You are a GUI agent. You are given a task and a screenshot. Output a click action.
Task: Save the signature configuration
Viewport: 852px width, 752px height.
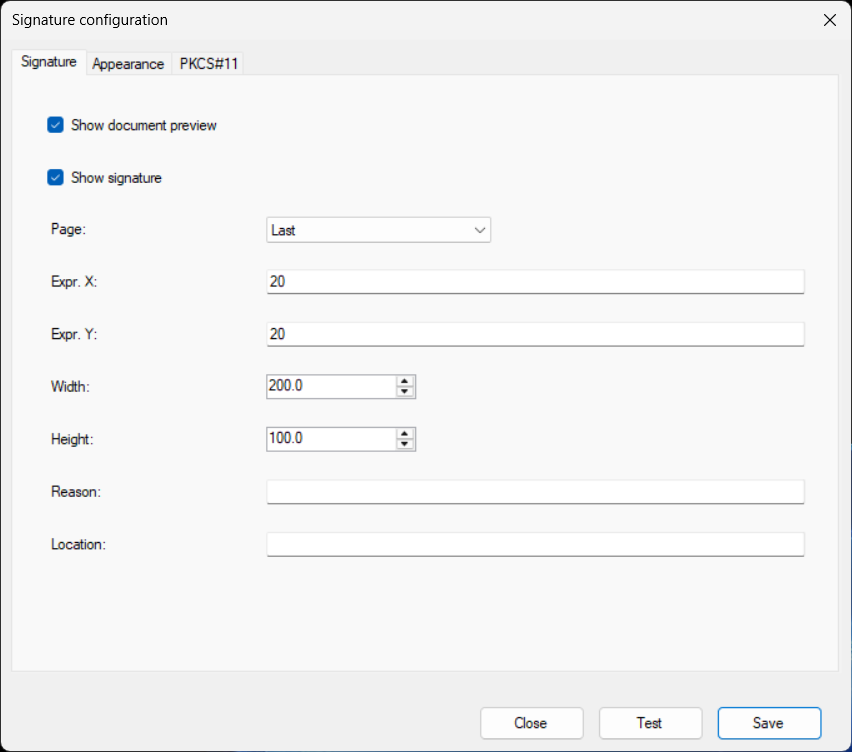pyautogui.click(x=769, y=723)
